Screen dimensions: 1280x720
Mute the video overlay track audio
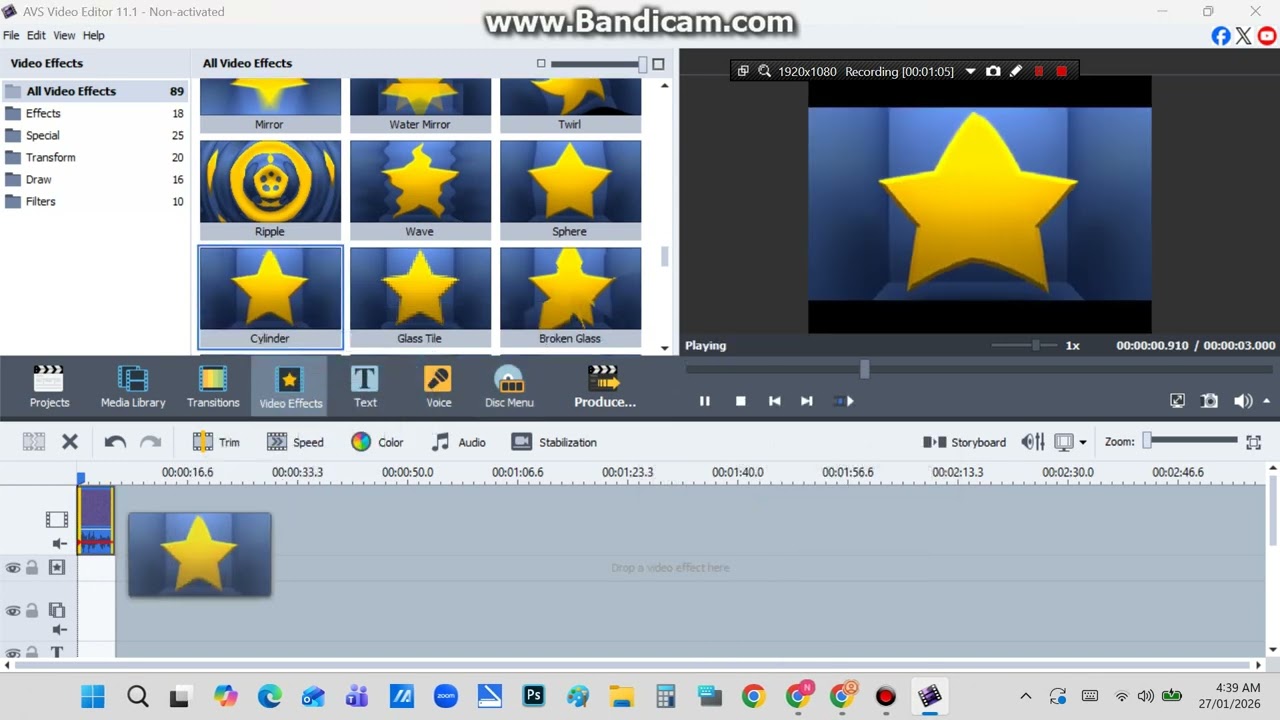59,630
